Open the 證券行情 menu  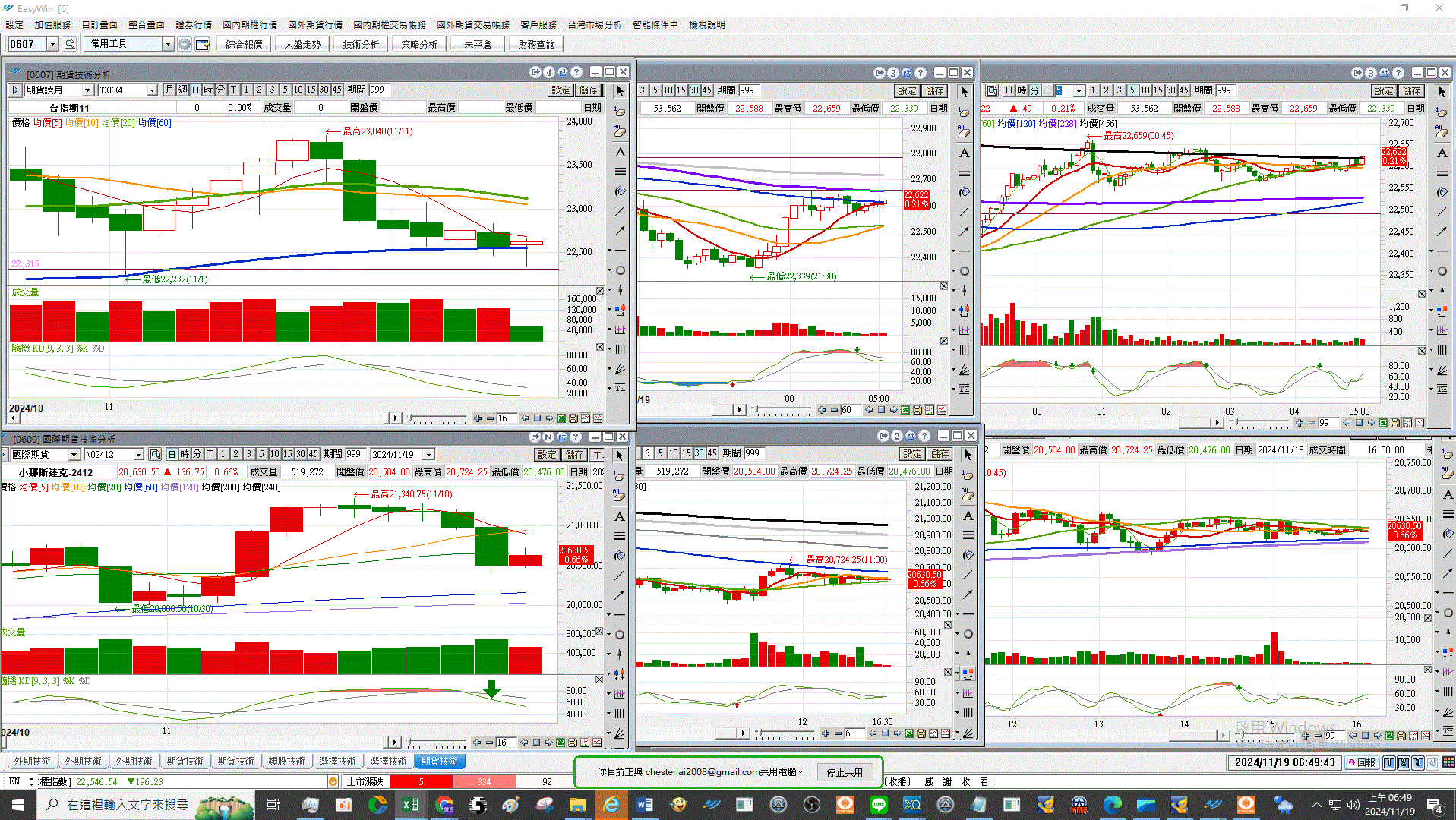pos(194,24)
